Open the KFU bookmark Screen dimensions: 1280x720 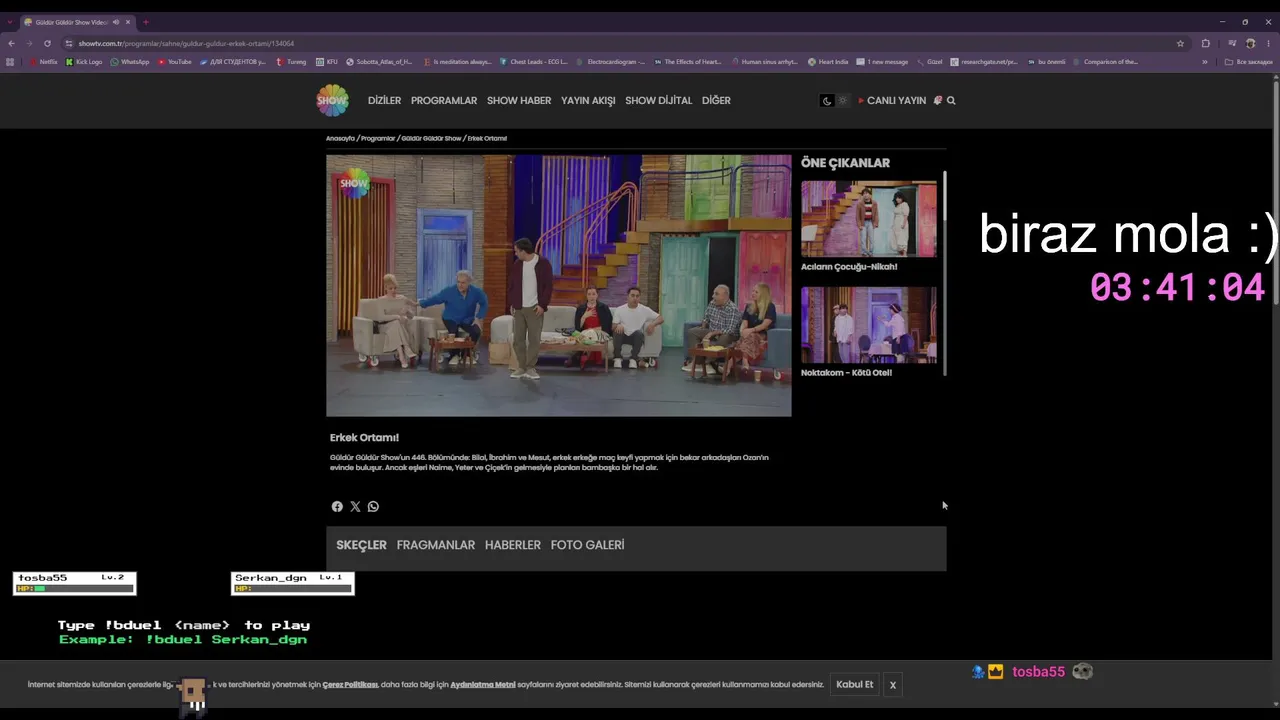coord(327,62)
